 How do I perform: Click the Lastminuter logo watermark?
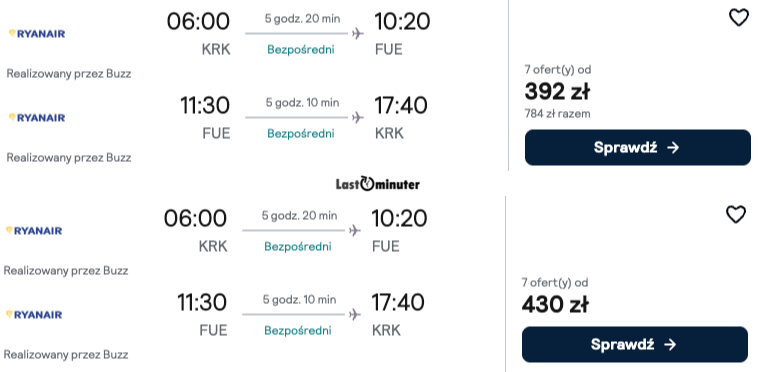[x=378, y=184]
